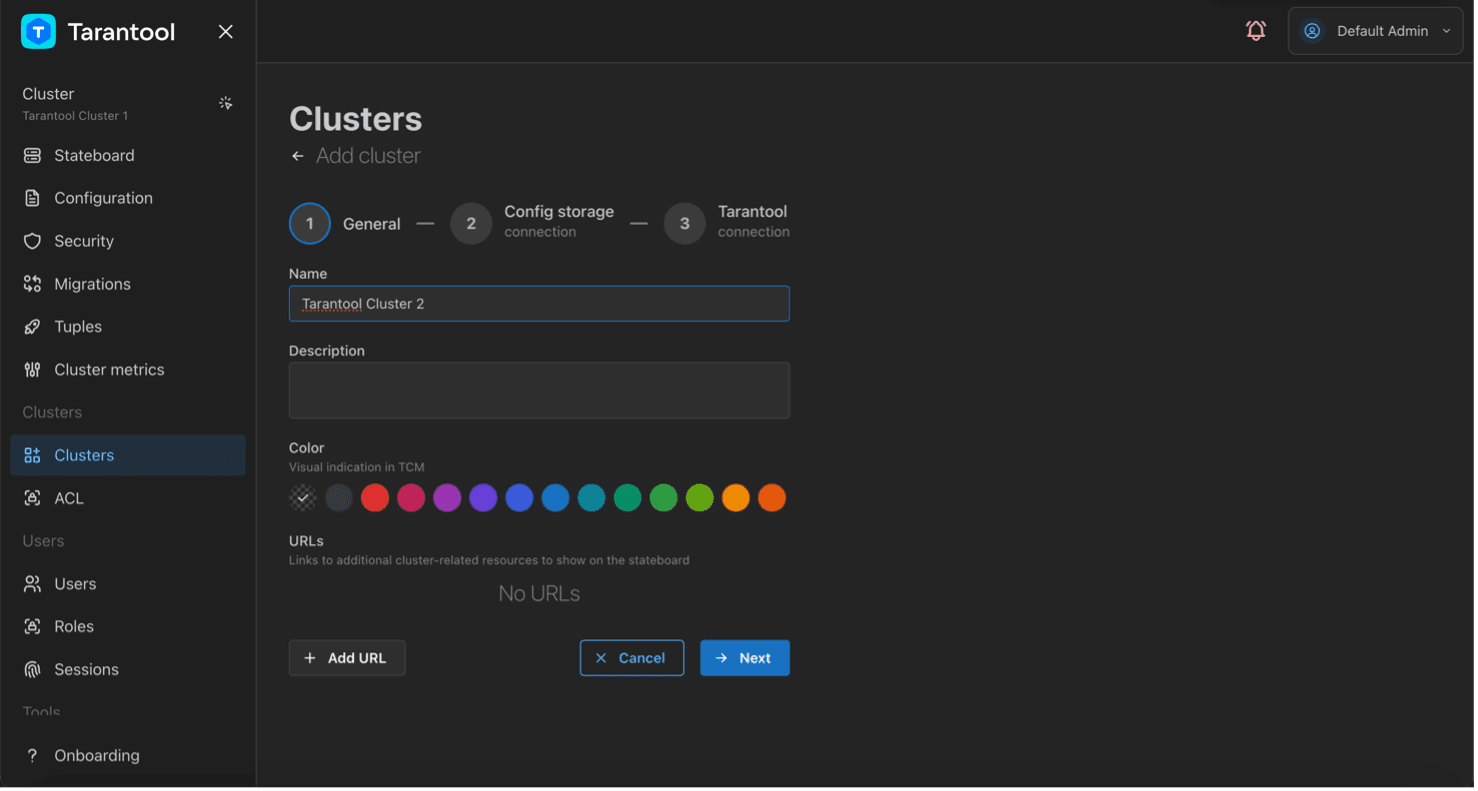Select the amber orange color swatch
1478x791 pixels.
735,498
